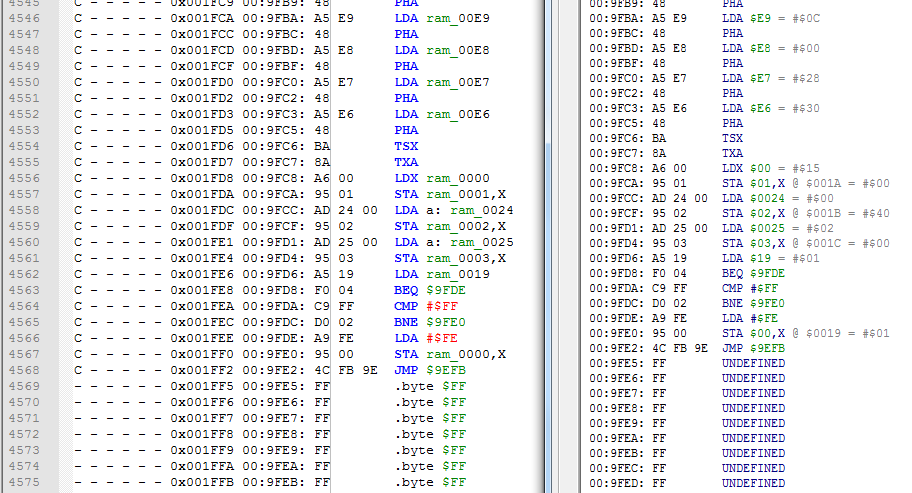Click 'CMP #$FF' on line 4564
The height and width of the screenshot is (493, 912).
[x=426, y=306]
